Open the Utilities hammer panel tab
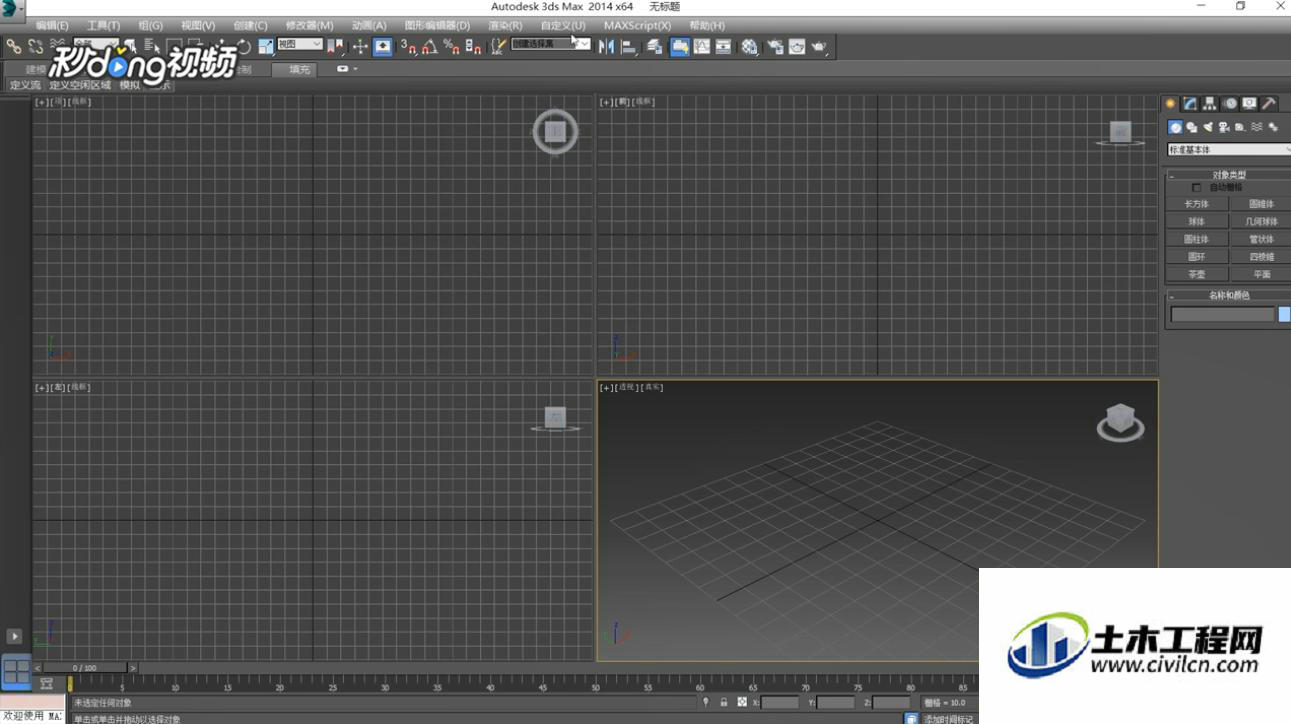The height and width of the screenshot is (724, 1291). [1268, 103]
